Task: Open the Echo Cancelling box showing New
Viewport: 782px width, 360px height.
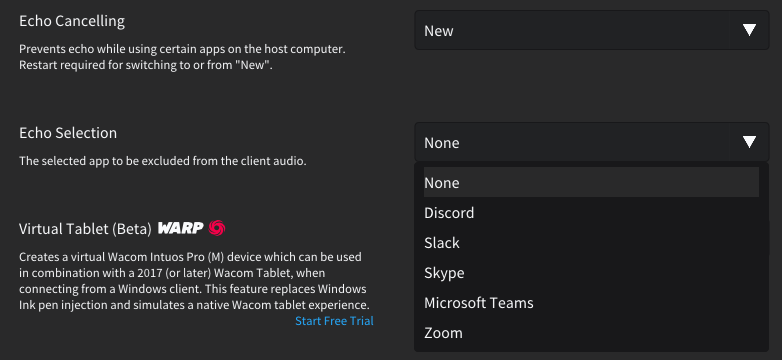Action: [591, 30]
